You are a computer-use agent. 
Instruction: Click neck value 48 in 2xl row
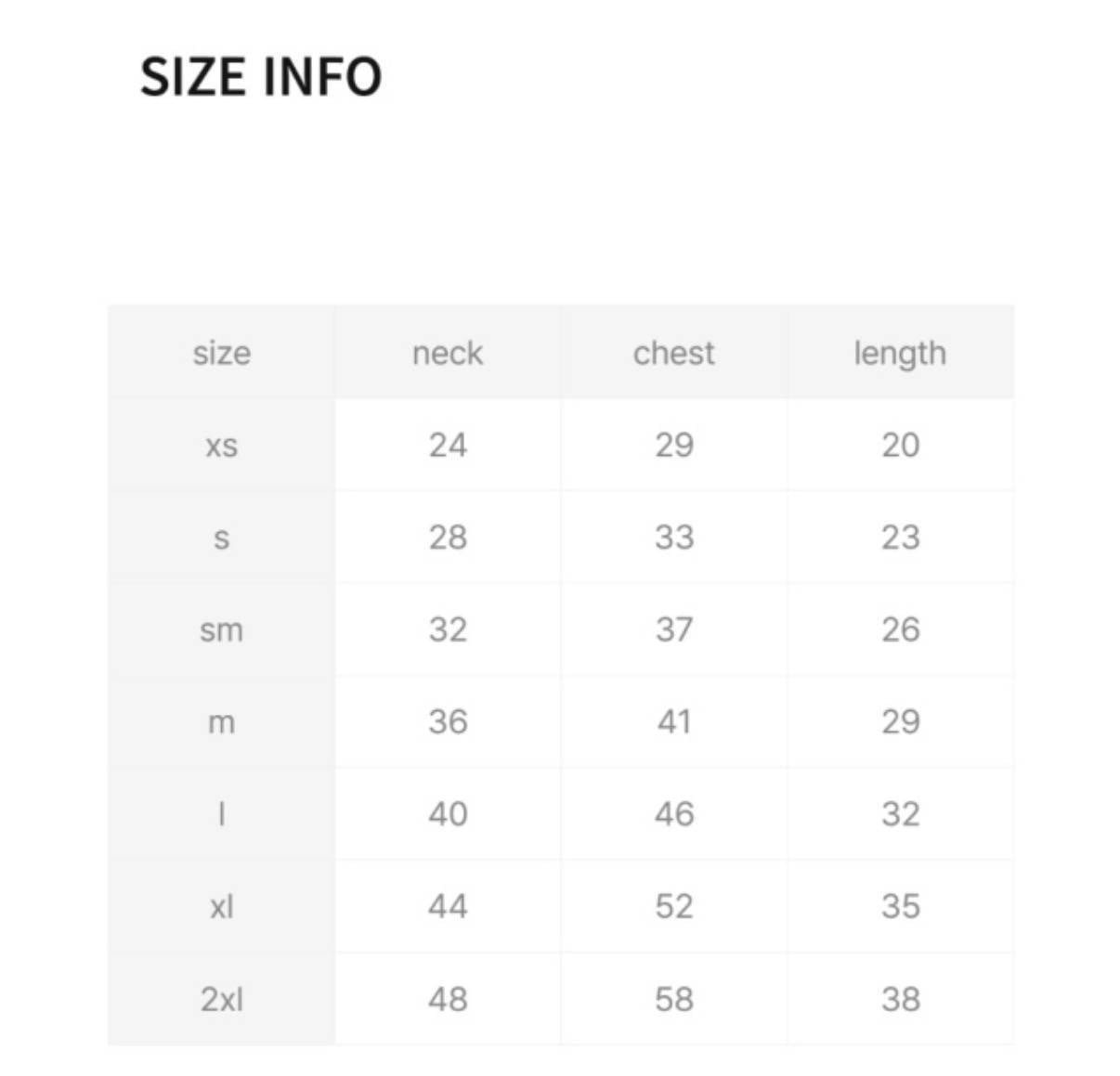448,1000
